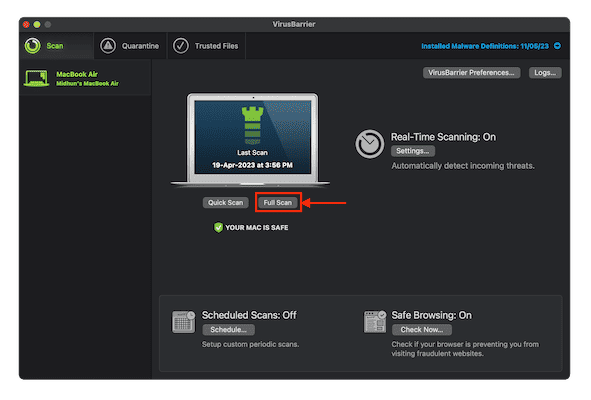The image size is (591, 400).
Task: Open the Trusted Files tab
Action: 206,46
